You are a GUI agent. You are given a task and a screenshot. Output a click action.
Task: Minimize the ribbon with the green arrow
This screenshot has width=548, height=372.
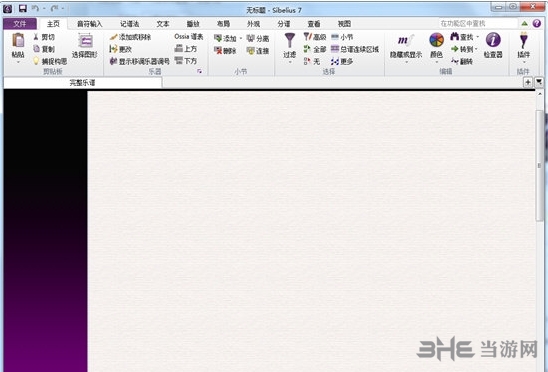525,23
